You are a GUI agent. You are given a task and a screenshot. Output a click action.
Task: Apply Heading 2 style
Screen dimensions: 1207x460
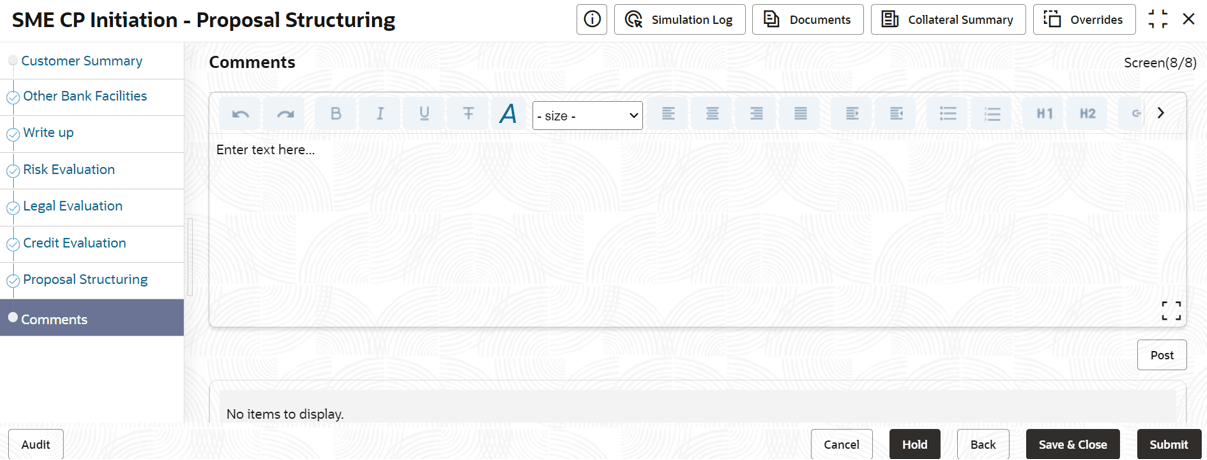click(1088, 114)
